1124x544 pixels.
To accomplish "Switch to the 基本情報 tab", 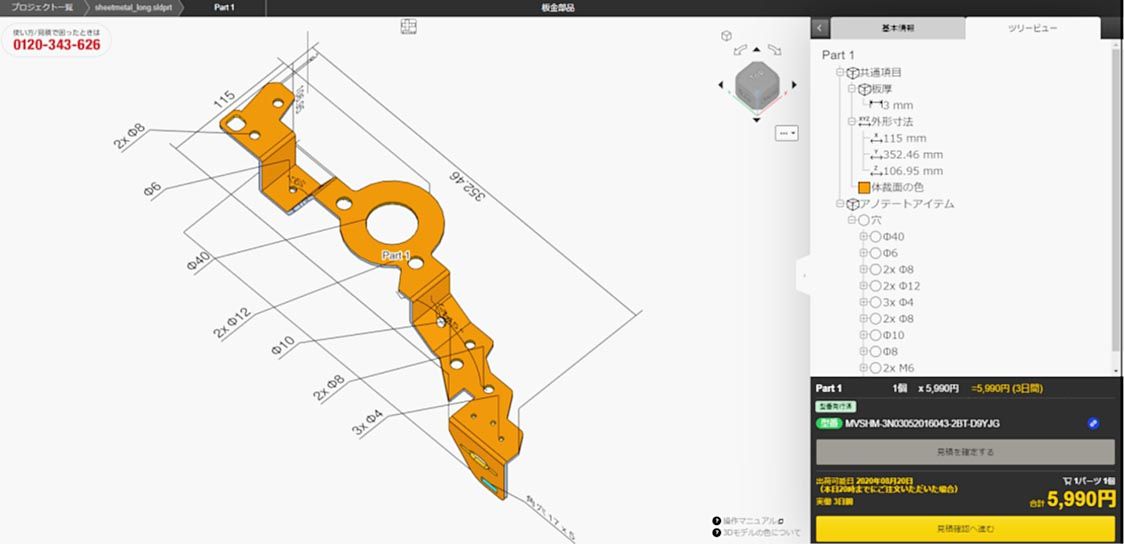I will pos(897,29).
